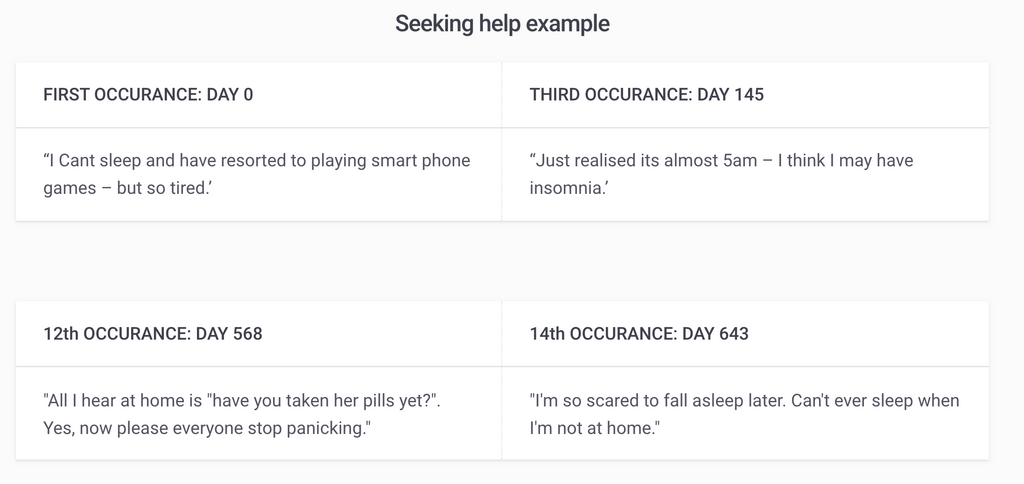Click the line starting "Just realised its almost"
The width and height of the screenshot is (1024, 484).
point(721,160)
